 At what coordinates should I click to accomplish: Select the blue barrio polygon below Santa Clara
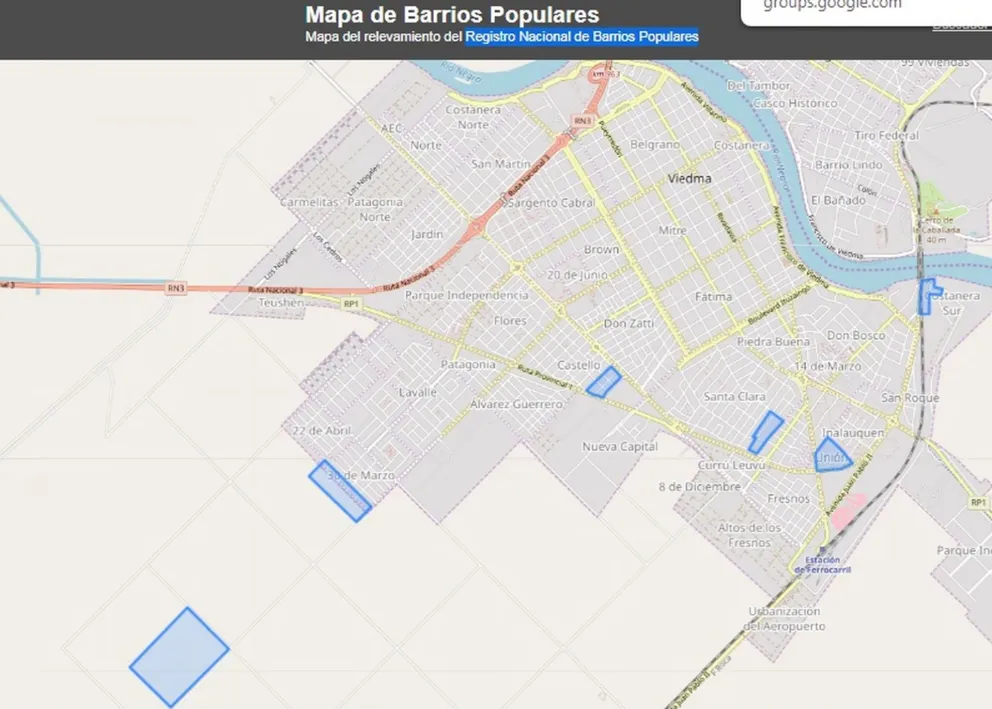(766, 433)
